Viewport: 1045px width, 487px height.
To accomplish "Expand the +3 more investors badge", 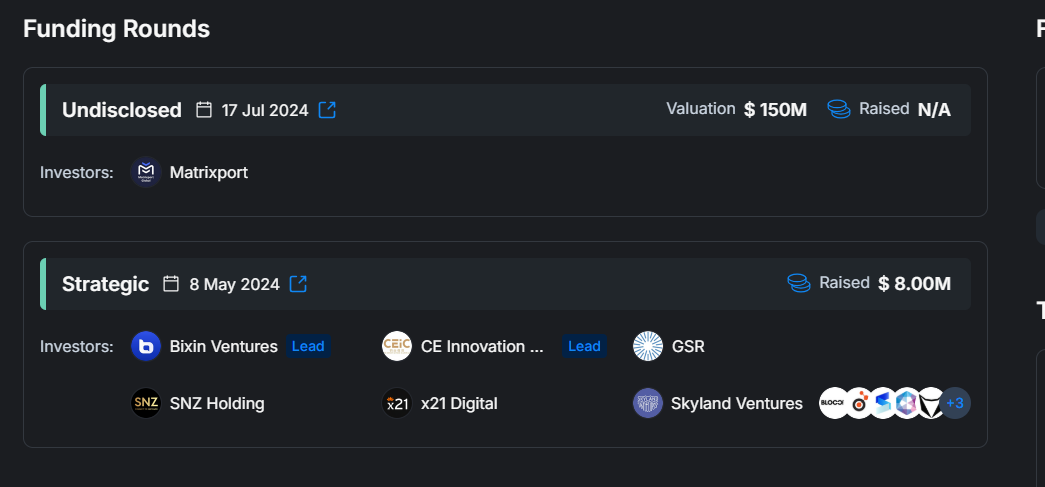I will (955, 404).
